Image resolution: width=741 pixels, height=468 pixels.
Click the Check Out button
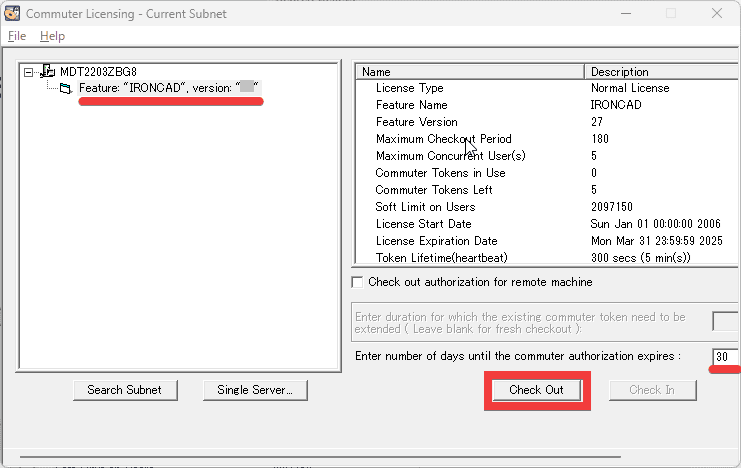pos(537,390)
